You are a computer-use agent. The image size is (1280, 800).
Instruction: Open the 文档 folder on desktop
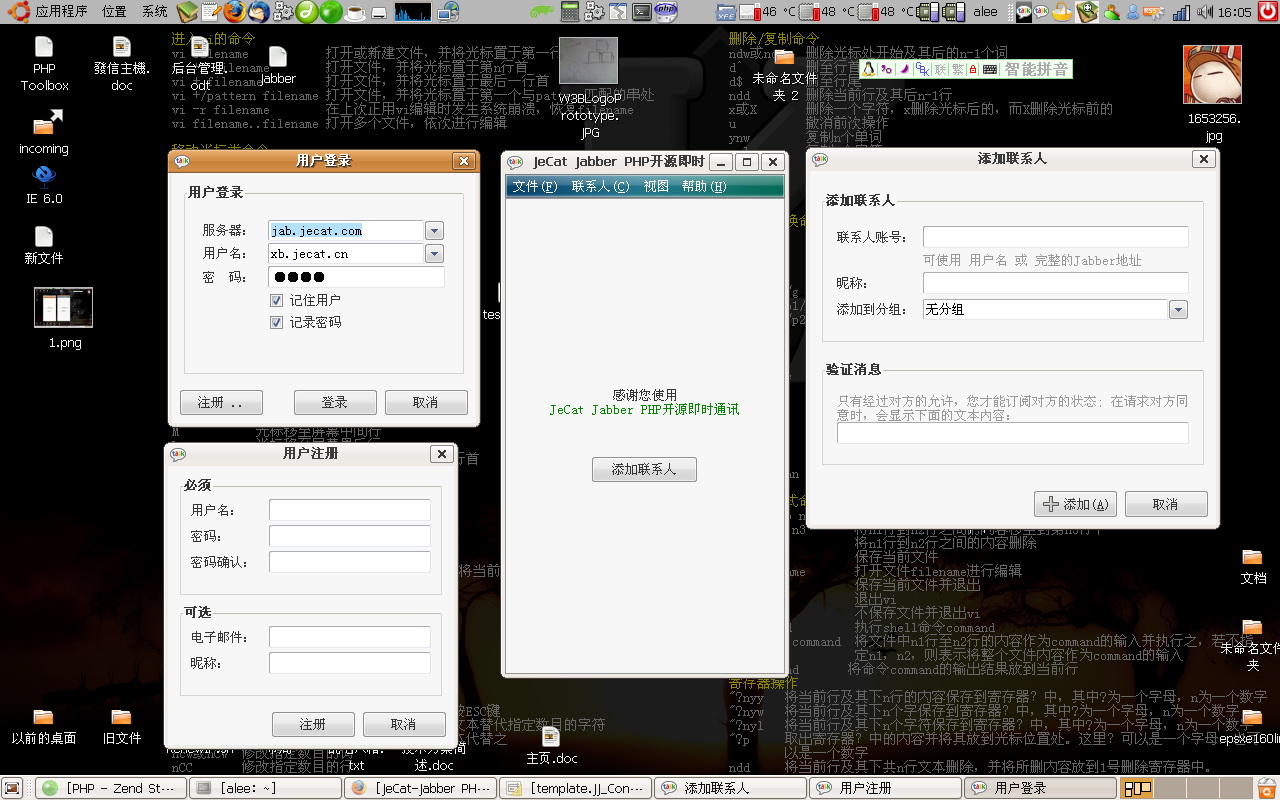pyautogui.click(x=1253, y=566)
